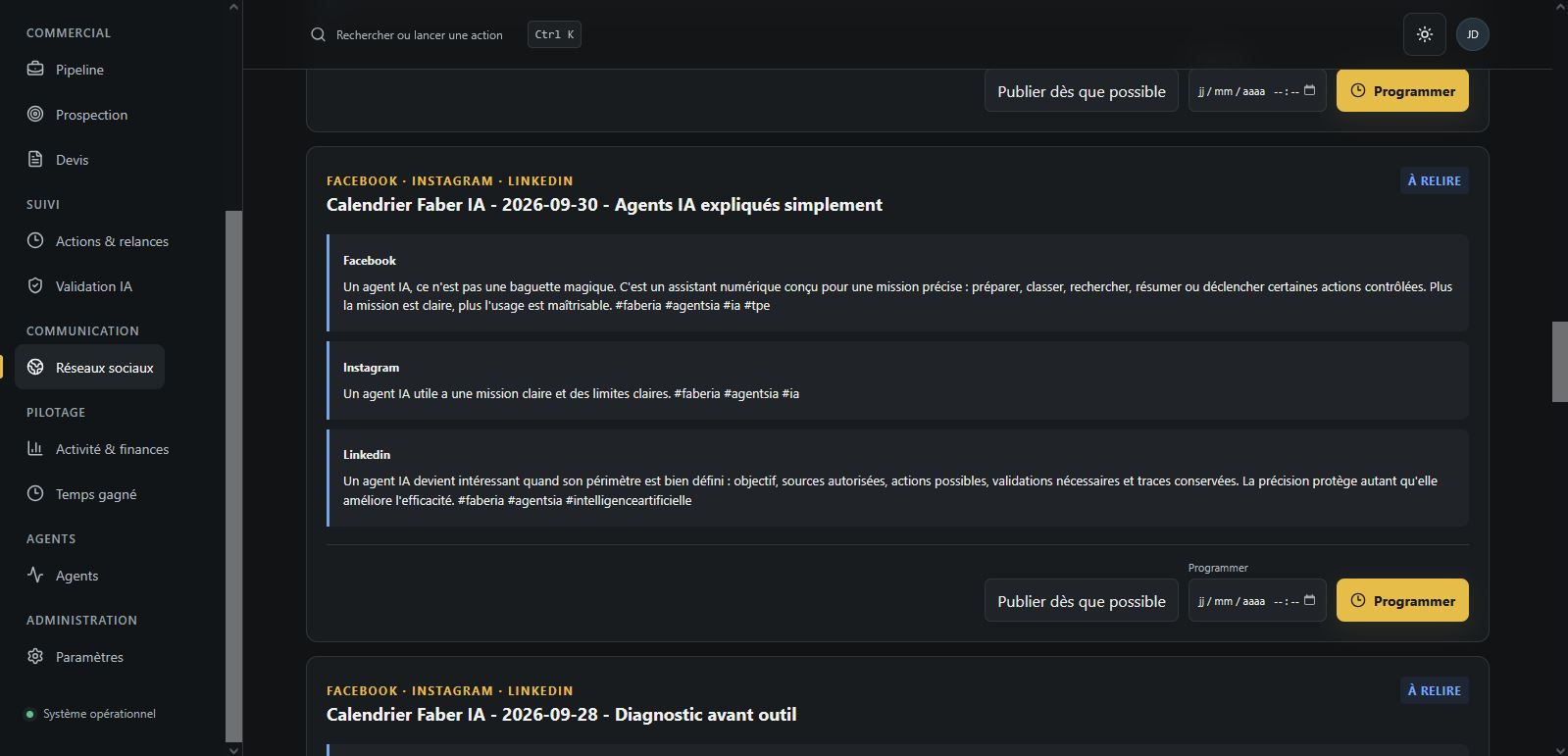1568x756 pixels.
Task: Open calendar picker in the 2026-09-30 date field
Action: pos(1309,600)
